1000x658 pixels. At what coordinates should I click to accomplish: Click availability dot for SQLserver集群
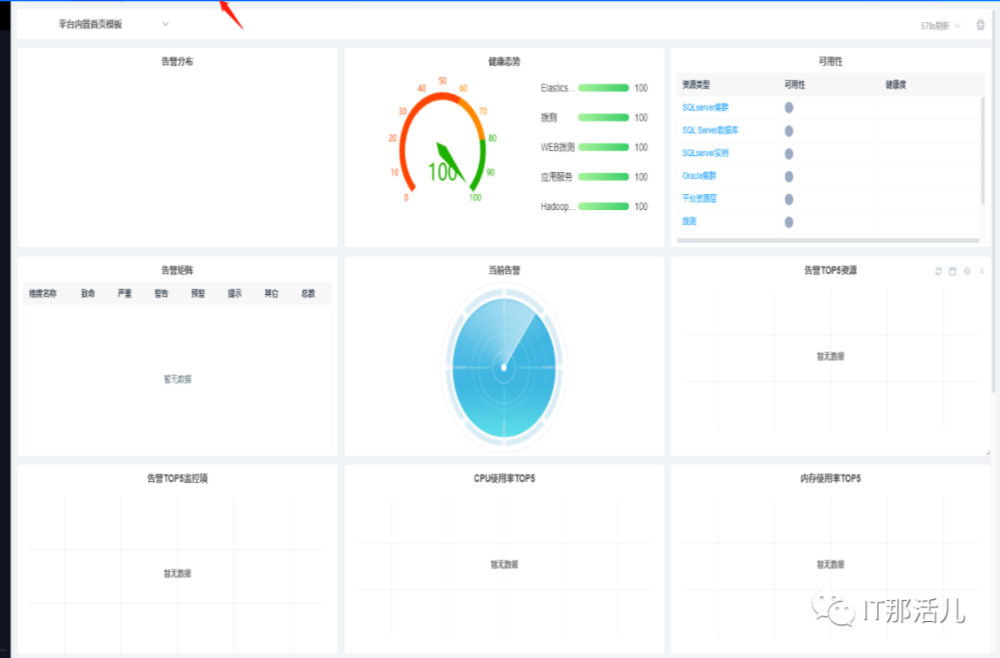[789, 108]
